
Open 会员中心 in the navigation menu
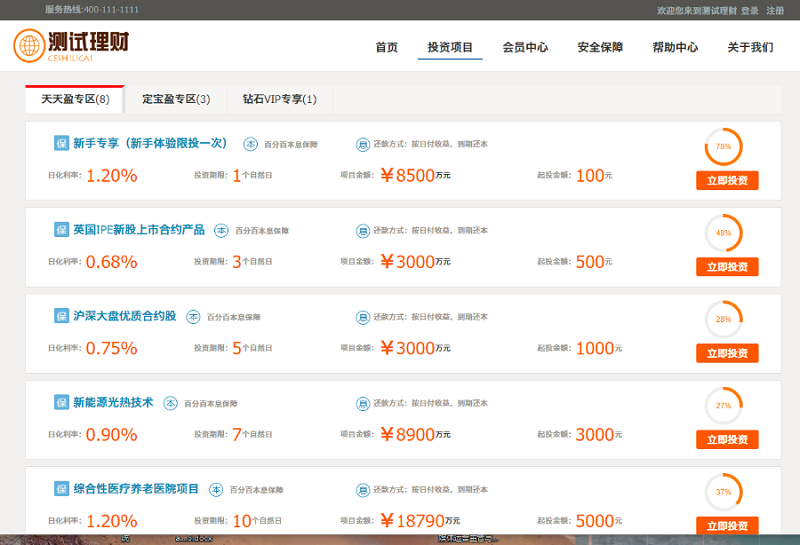[525, 47]
